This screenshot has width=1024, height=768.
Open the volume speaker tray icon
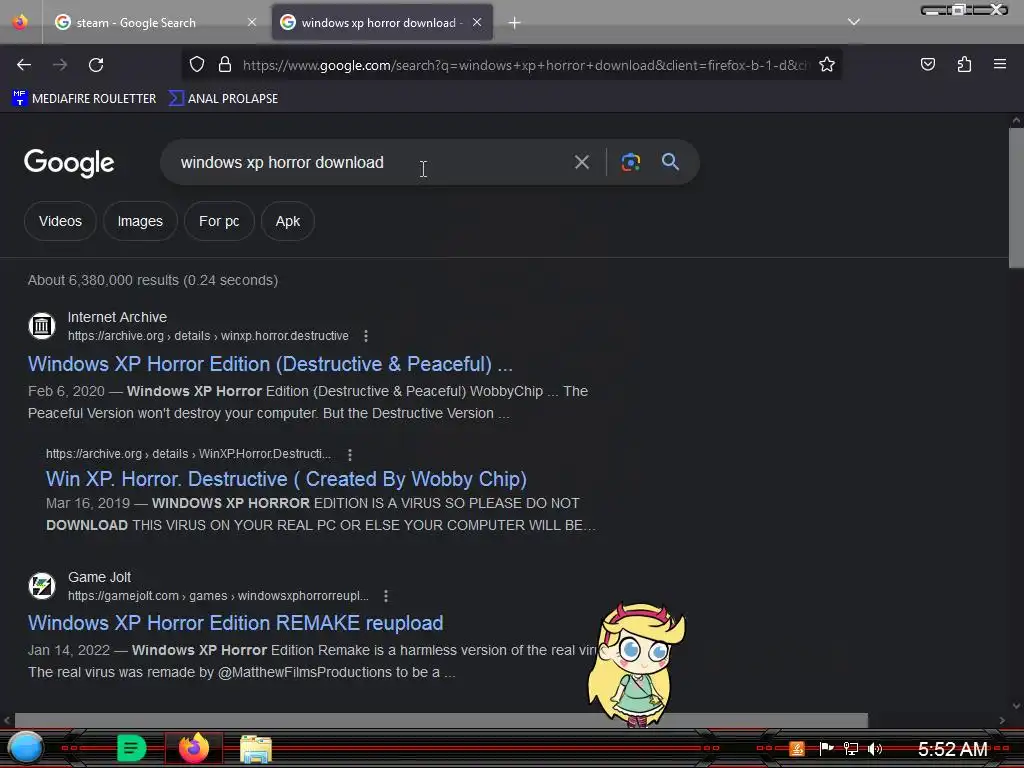tap(875, 748)
